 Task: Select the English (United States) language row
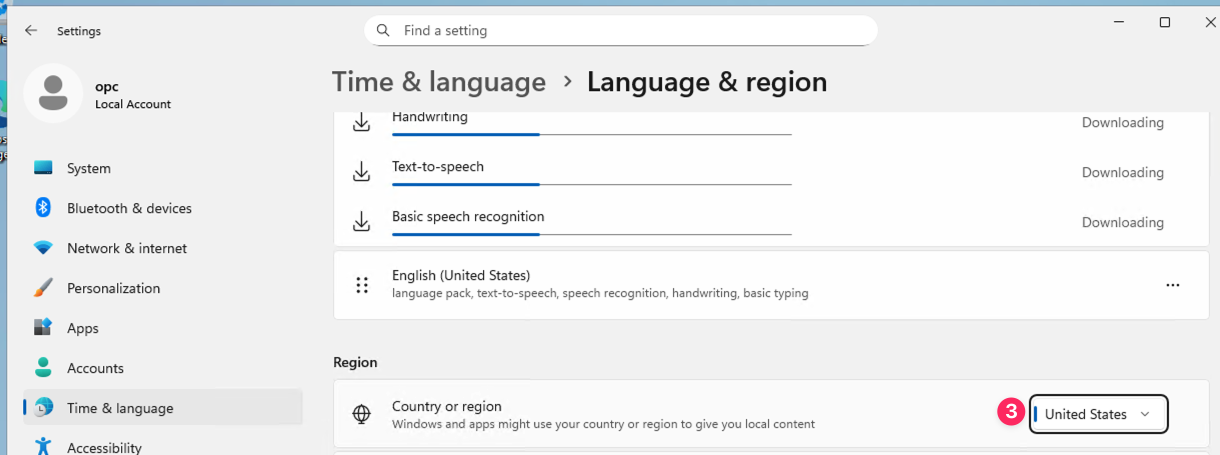(771, 285)
